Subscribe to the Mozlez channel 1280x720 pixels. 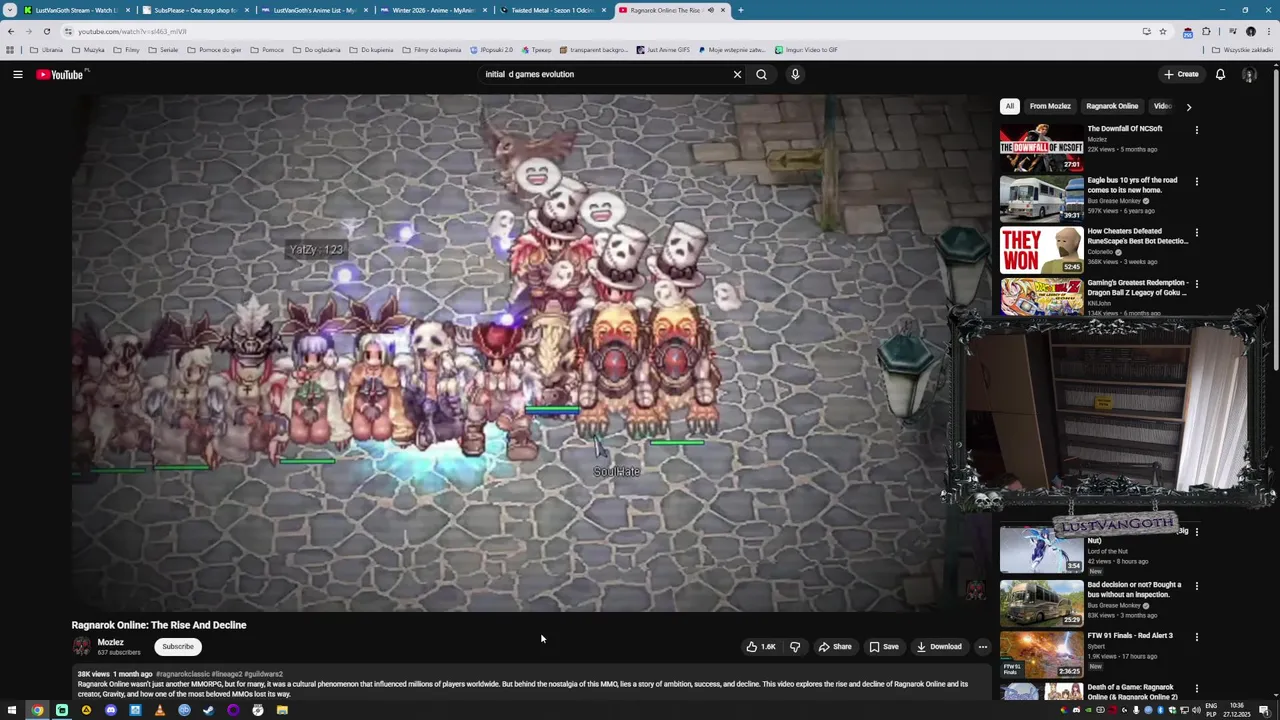tap(178, 647)
